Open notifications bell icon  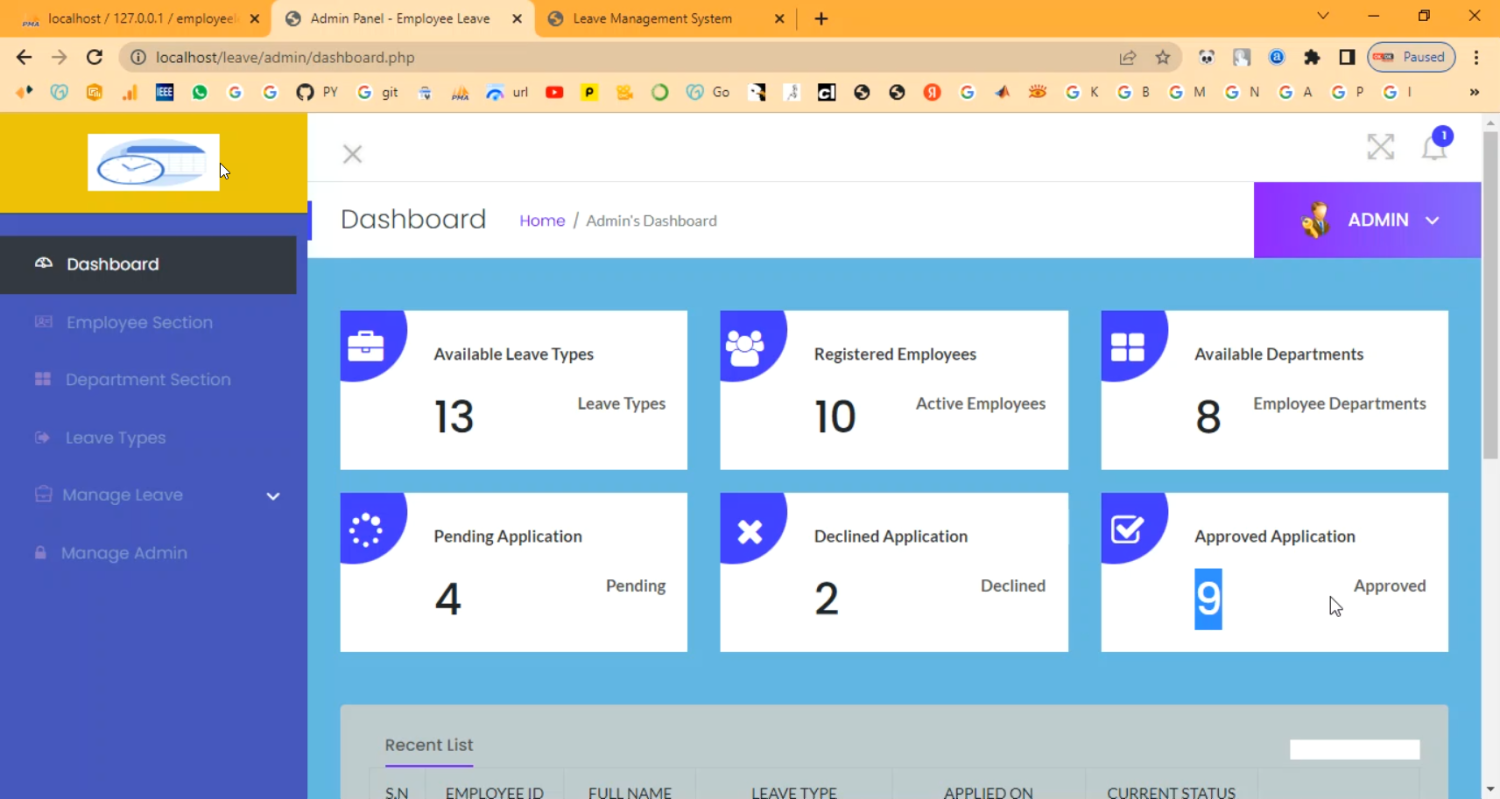[1434, 148]
